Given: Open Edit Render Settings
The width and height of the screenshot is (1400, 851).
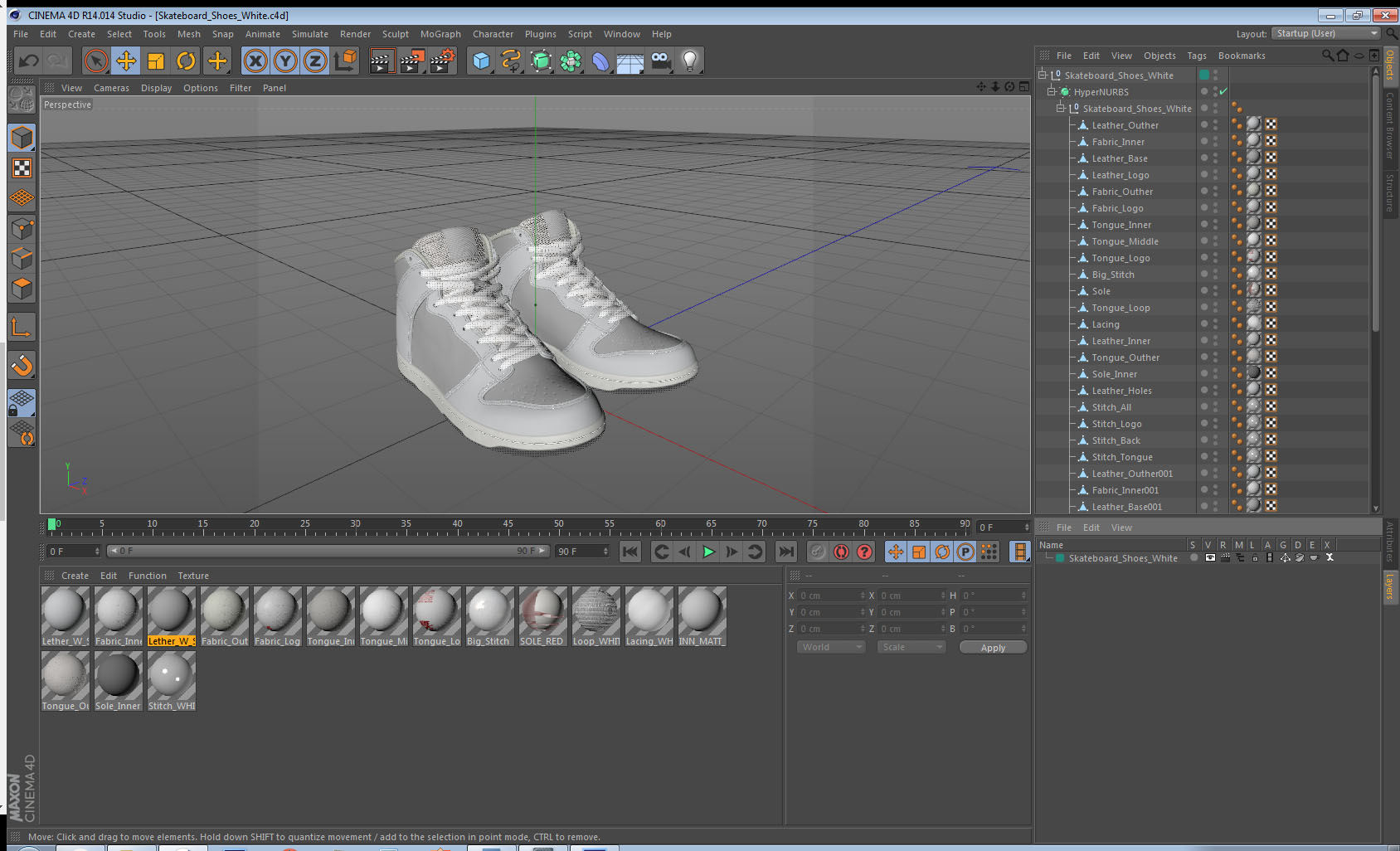Looking at the screenshot, I should tap(443, 61).
